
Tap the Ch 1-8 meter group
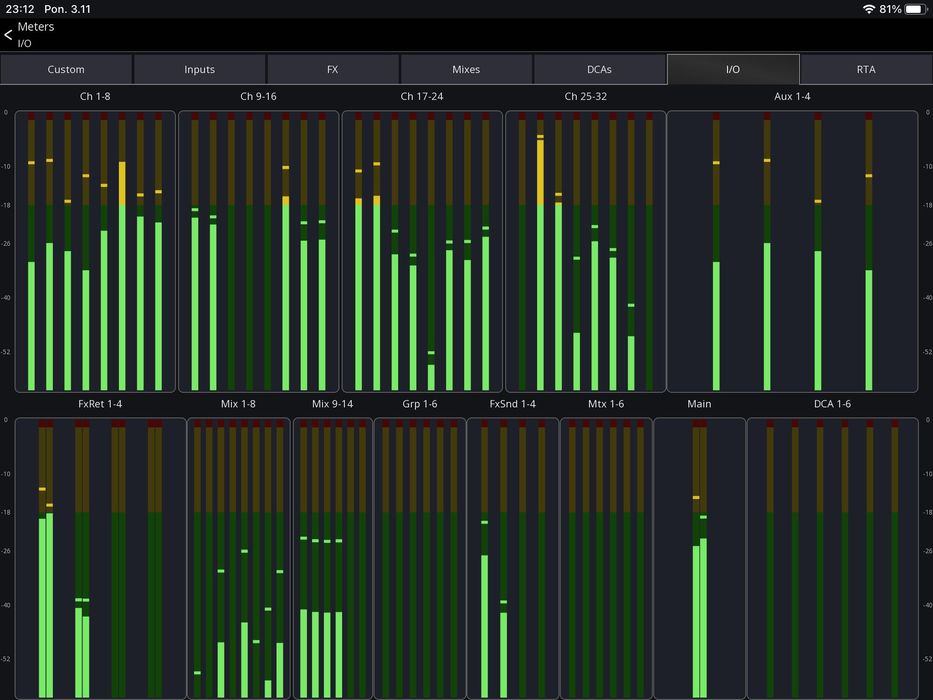click(95, 251)
